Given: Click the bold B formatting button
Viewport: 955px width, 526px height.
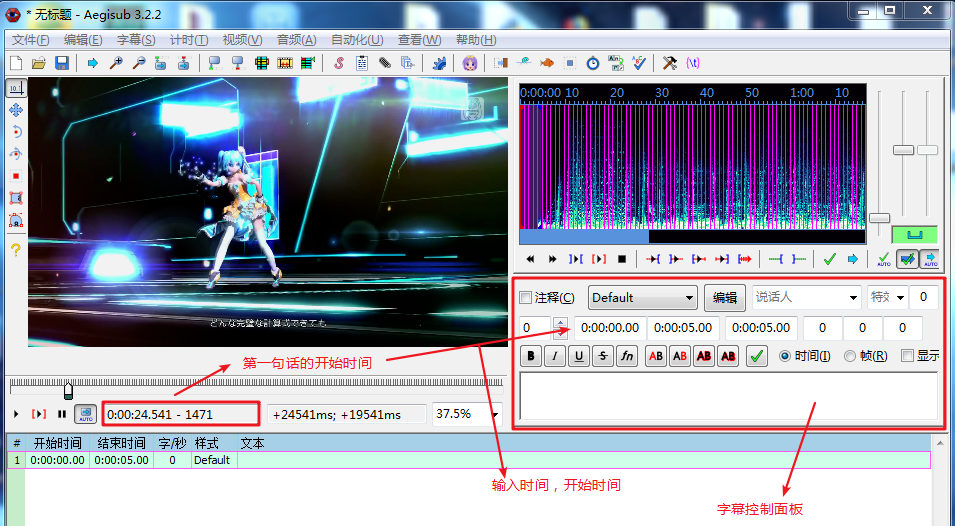Looking at the screenshot, I should (531, 355).
